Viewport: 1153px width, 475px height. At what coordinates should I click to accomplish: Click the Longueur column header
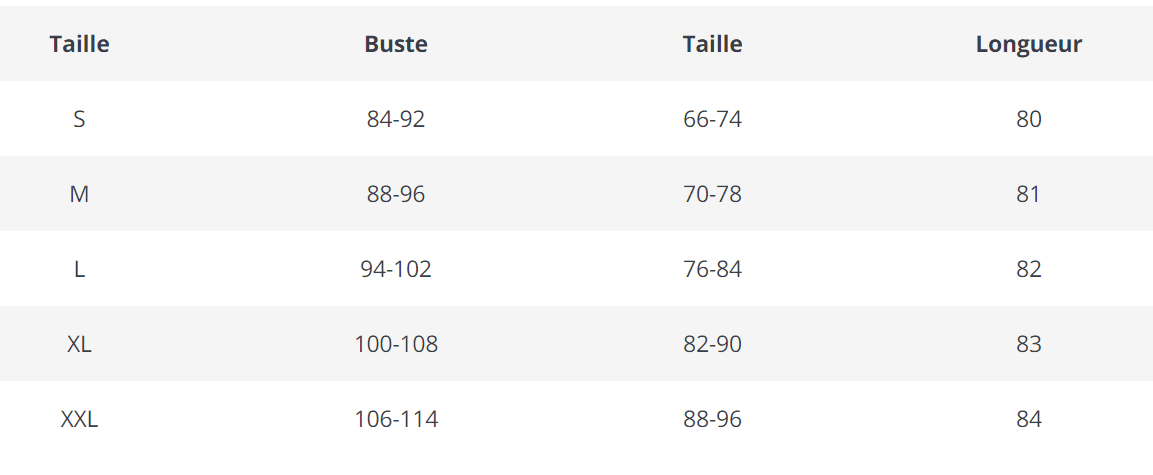(x=1028, y=44)
